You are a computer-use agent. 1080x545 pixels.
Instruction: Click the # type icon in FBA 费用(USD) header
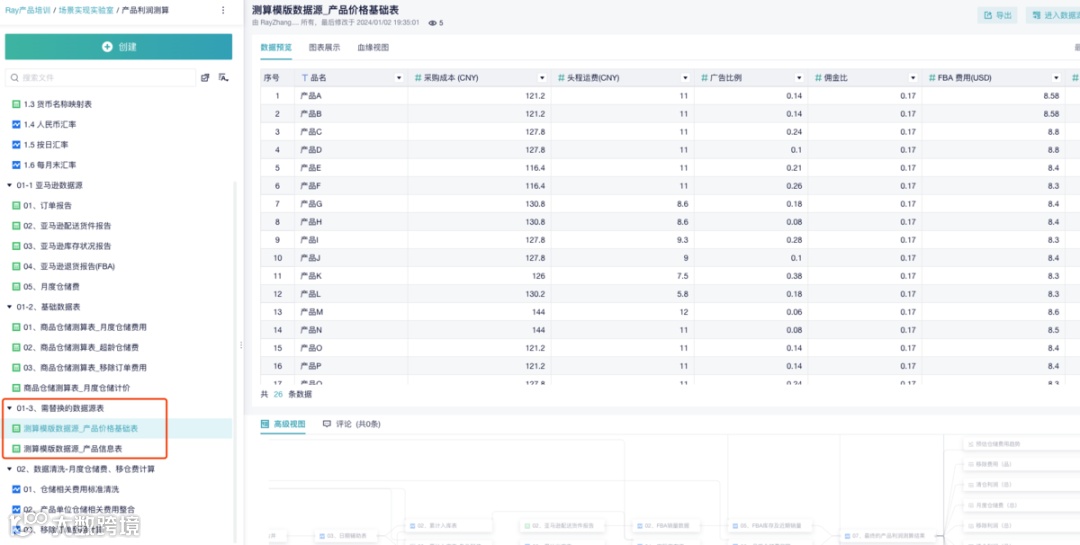click(932, 78)
